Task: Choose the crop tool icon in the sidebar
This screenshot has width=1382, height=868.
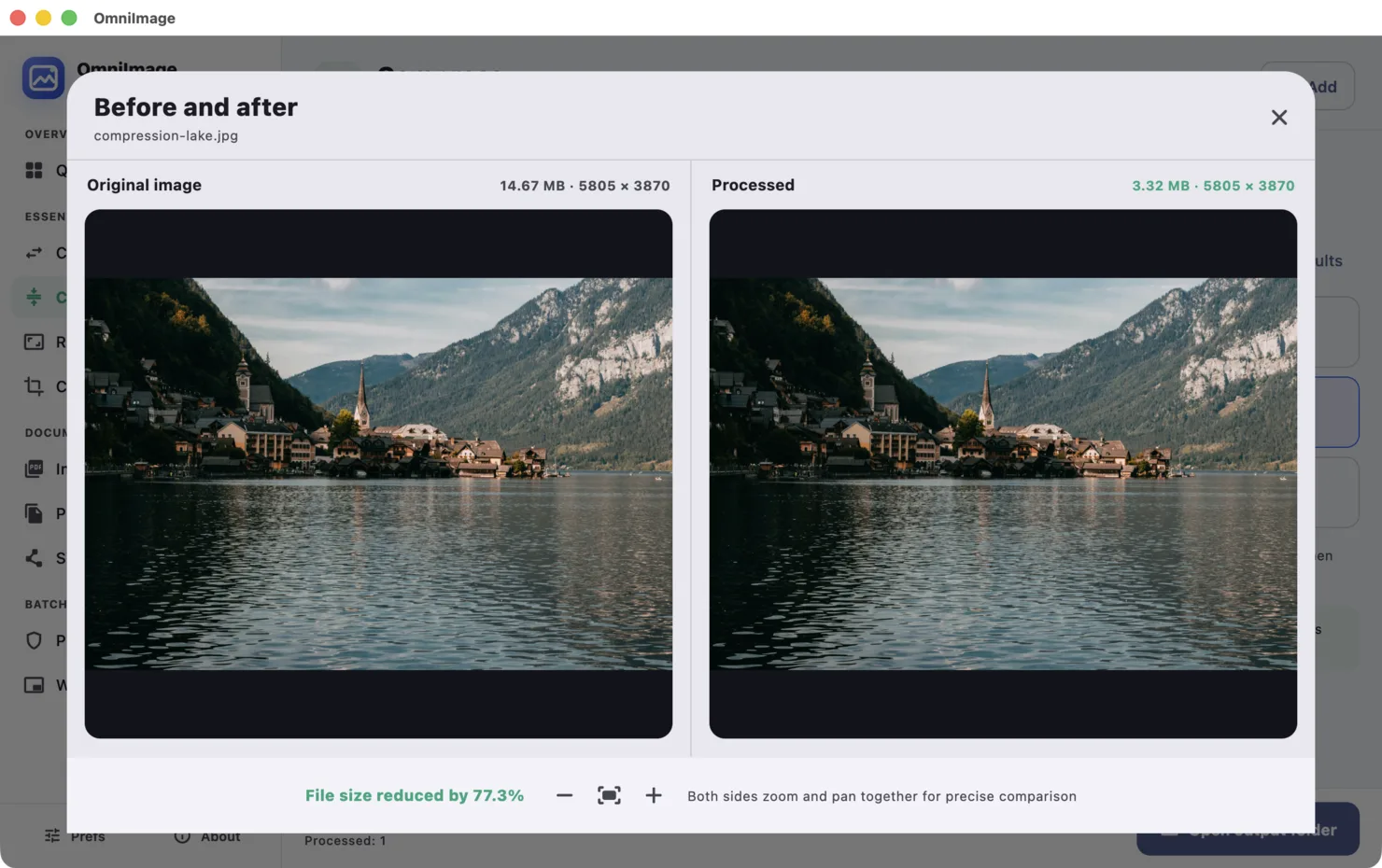Action: click(35, 386)
